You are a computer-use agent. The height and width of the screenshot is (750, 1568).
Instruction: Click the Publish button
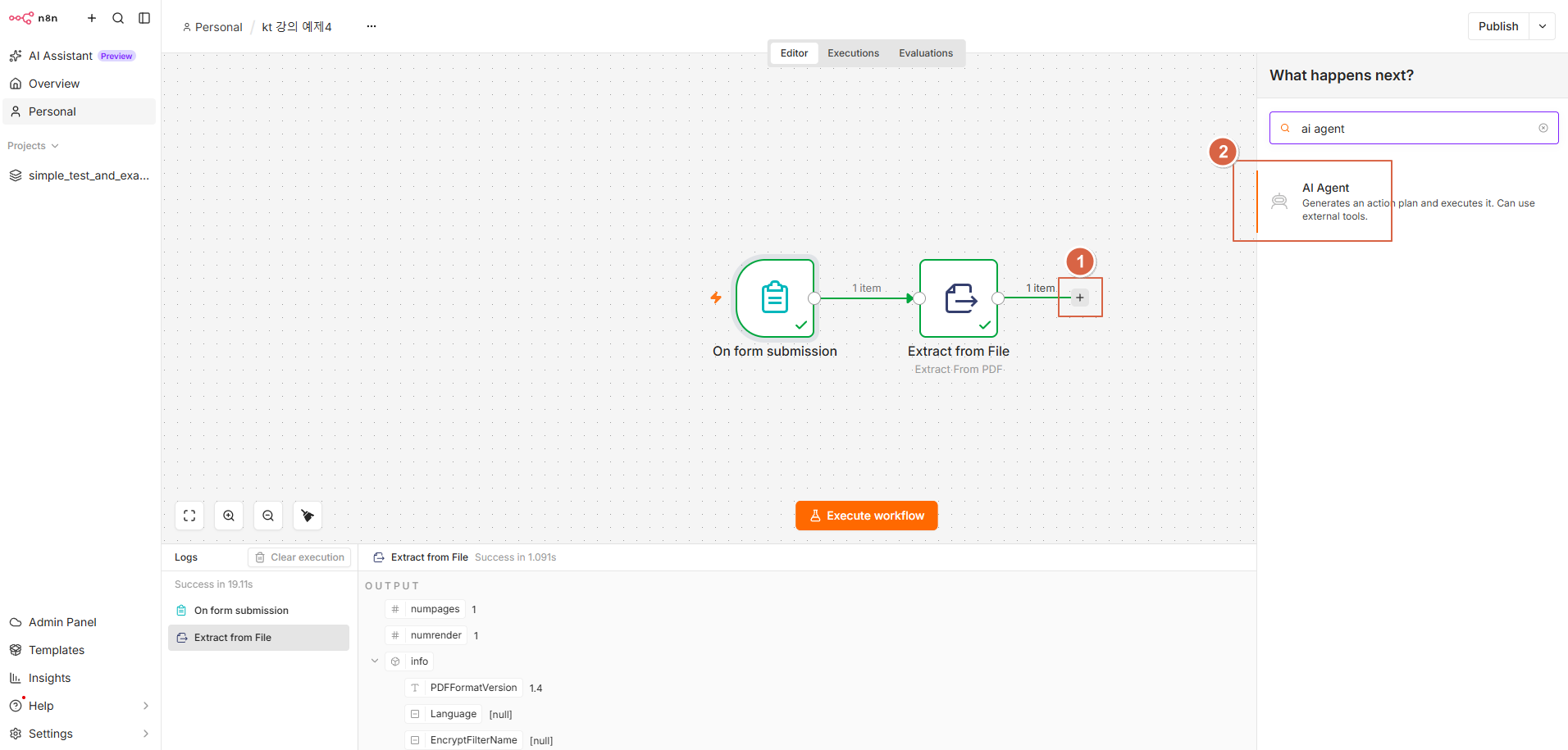pos(1498,26)
